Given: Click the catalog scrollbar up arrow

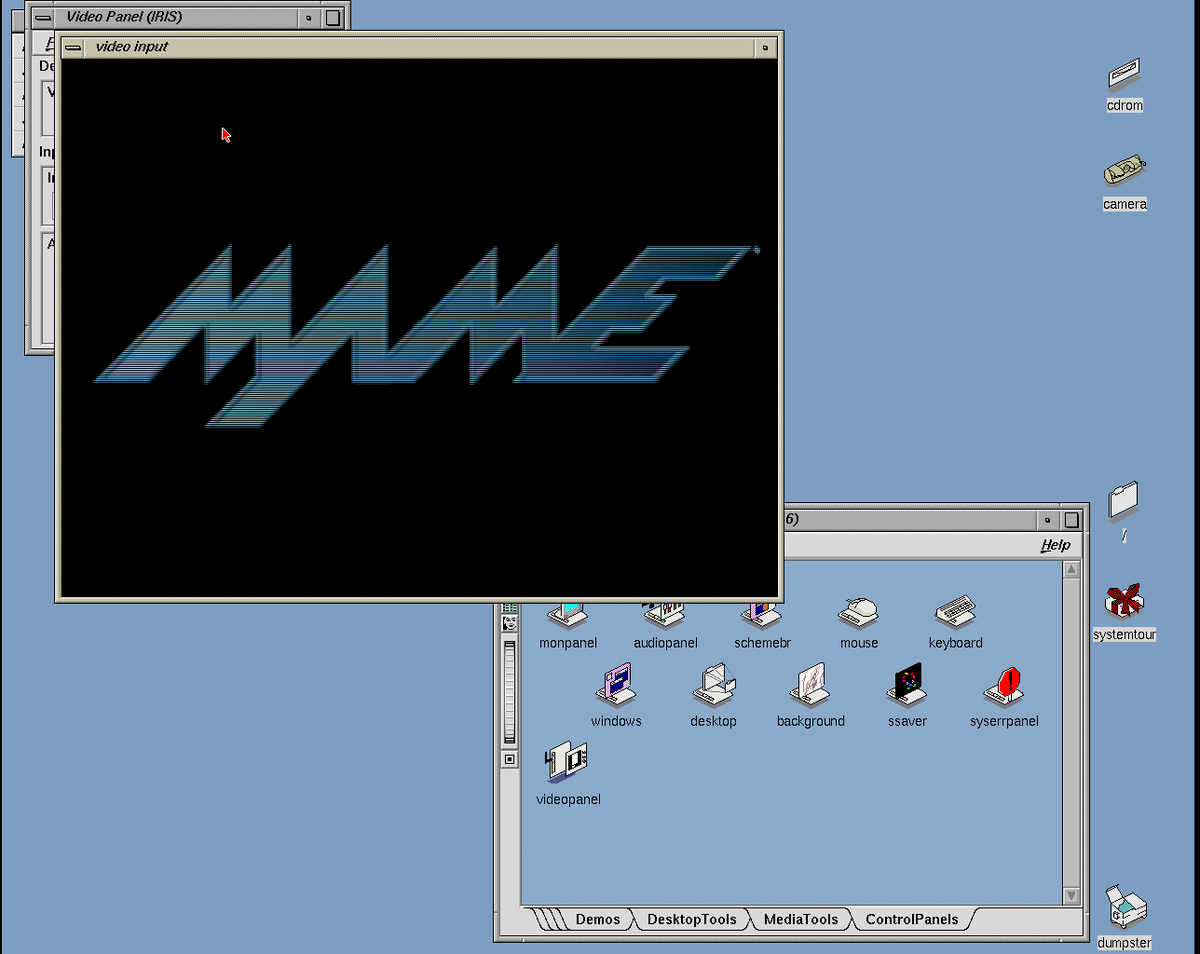Looking at the screenshot, I should [1071, 570].
